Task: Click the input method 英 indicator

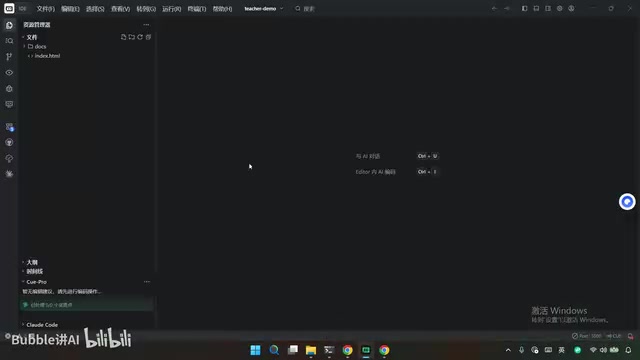Action: pos(562,350)
